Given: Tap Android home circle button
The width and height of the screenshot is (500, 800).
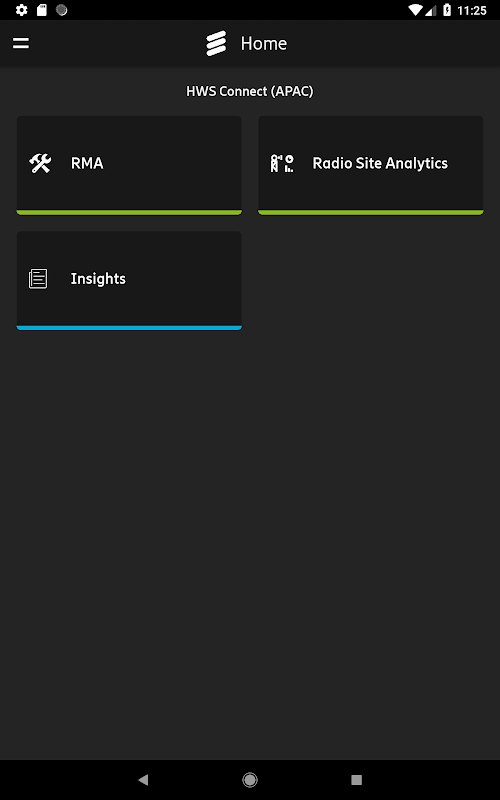Looking at the screenshot, I should [250, 779].
